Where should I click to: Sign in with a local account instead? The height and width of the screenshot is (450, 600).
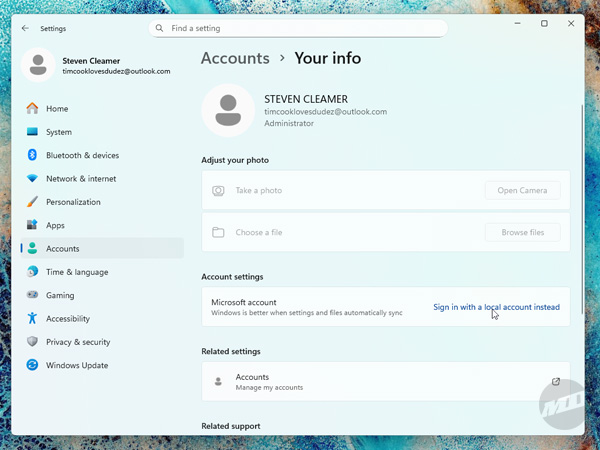pos(496,307)
